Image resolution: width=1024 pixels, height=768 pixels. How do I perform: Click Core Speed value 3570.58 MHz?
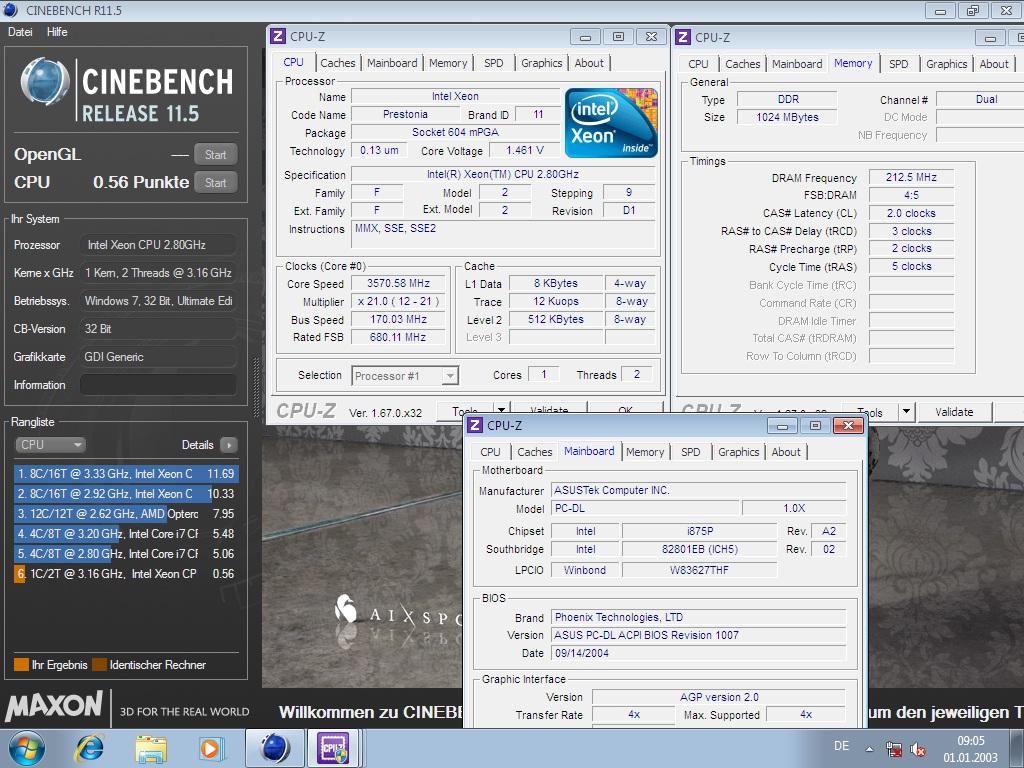pyautogui.click(x=398, y=283)
